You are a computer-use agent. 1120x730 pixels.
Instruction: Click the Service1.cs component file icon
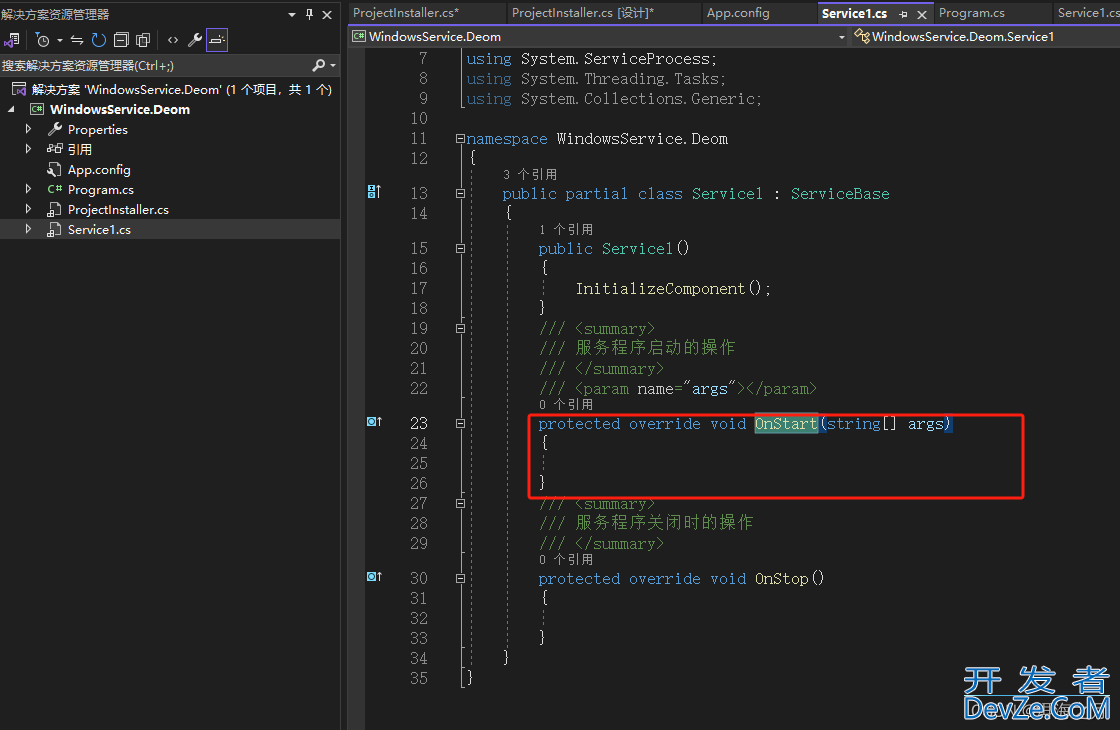[x=54, y=229]
